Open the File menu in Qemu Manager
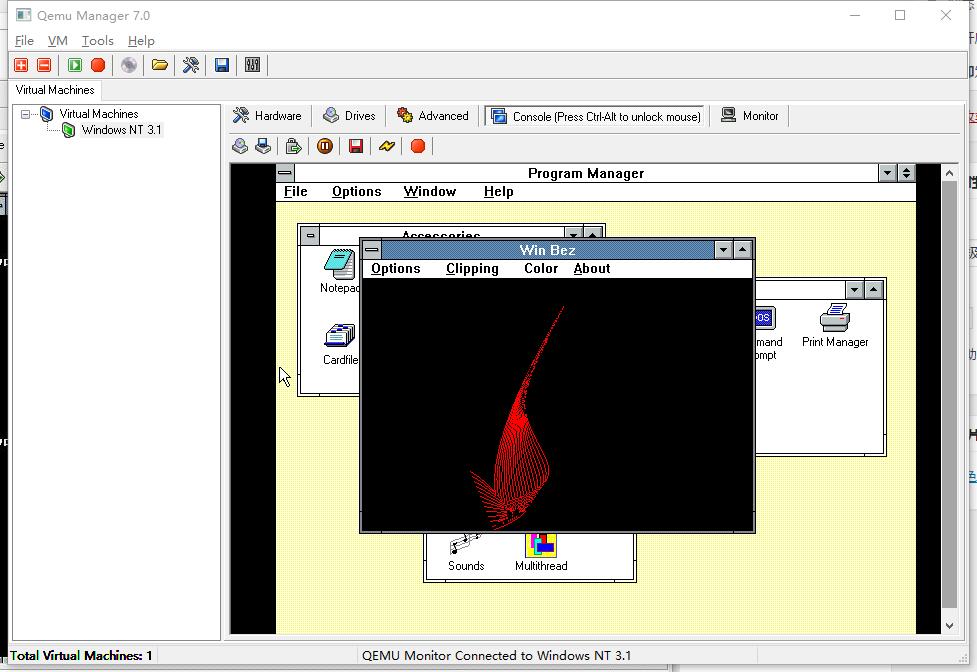977x672 pixels. (x=24, y=40)
